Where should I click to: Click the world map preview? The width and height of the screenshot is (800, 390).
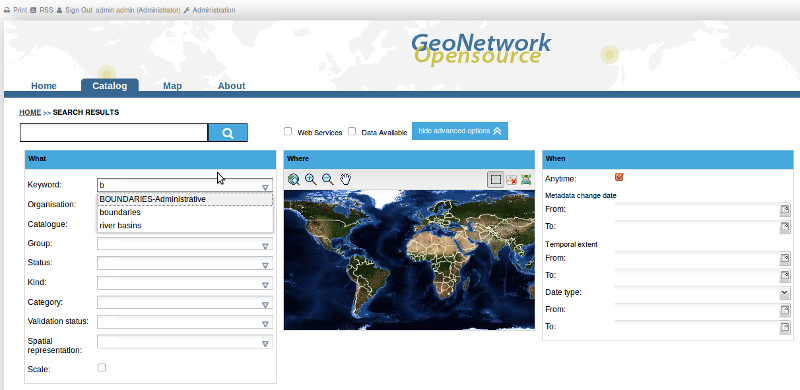pyautogui.click(x=409, y=260)
